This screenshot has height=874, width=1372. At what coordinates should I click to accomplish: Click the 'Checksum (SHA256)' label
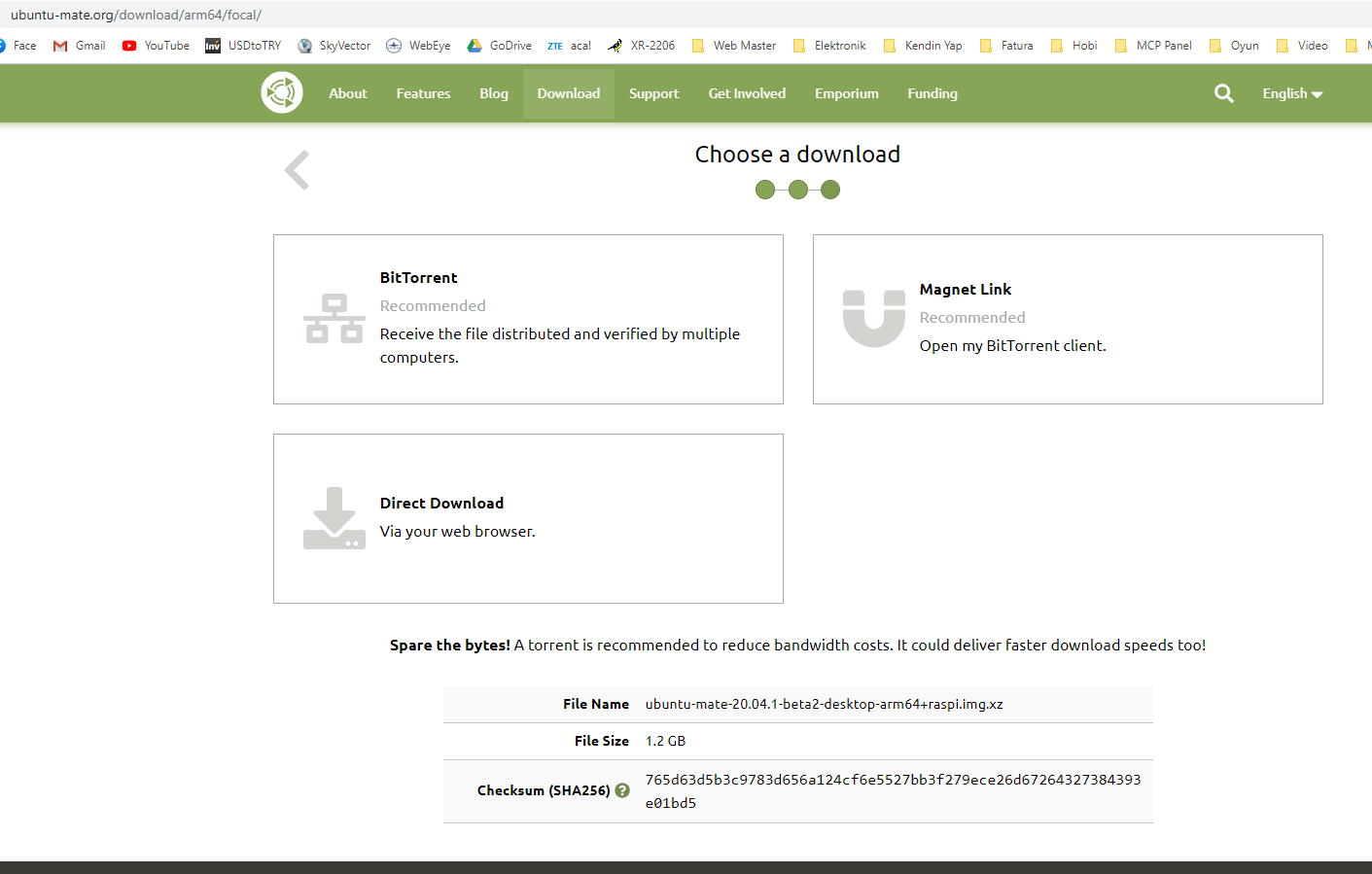(544, 790)
